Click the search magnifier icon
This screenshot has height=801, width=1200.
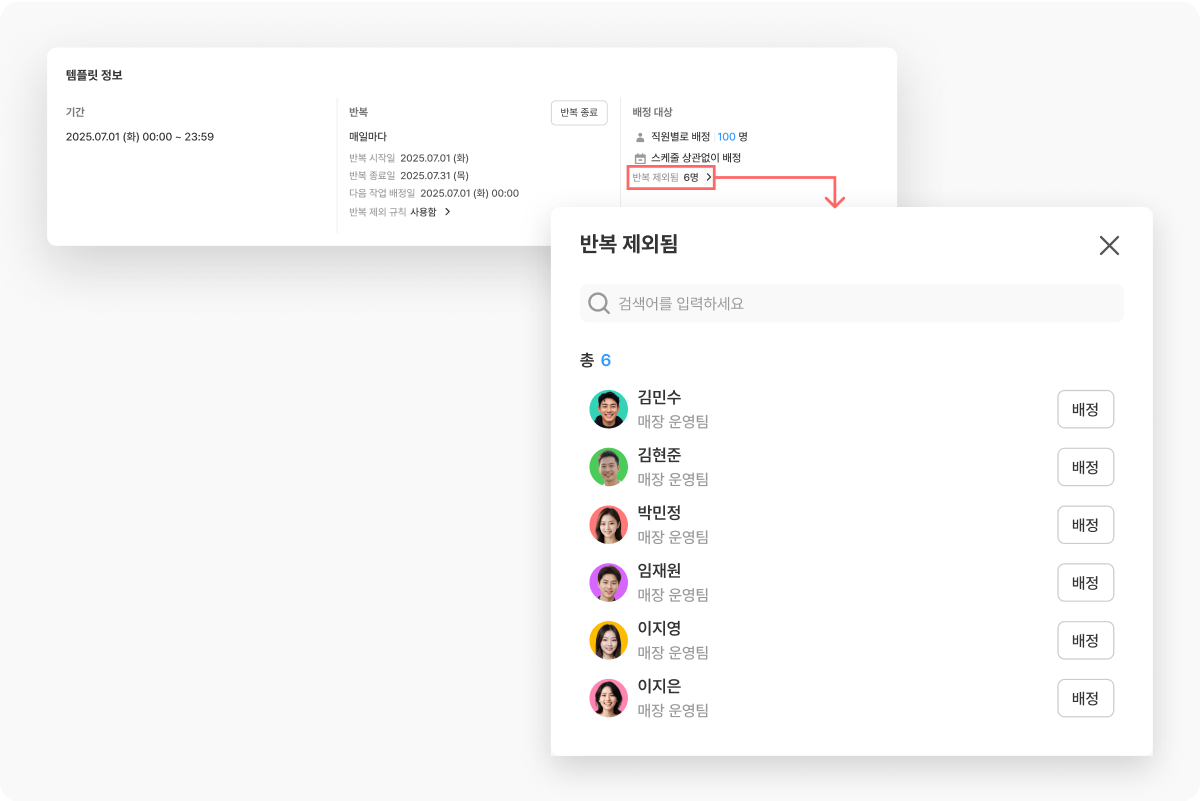coord(599,303)
